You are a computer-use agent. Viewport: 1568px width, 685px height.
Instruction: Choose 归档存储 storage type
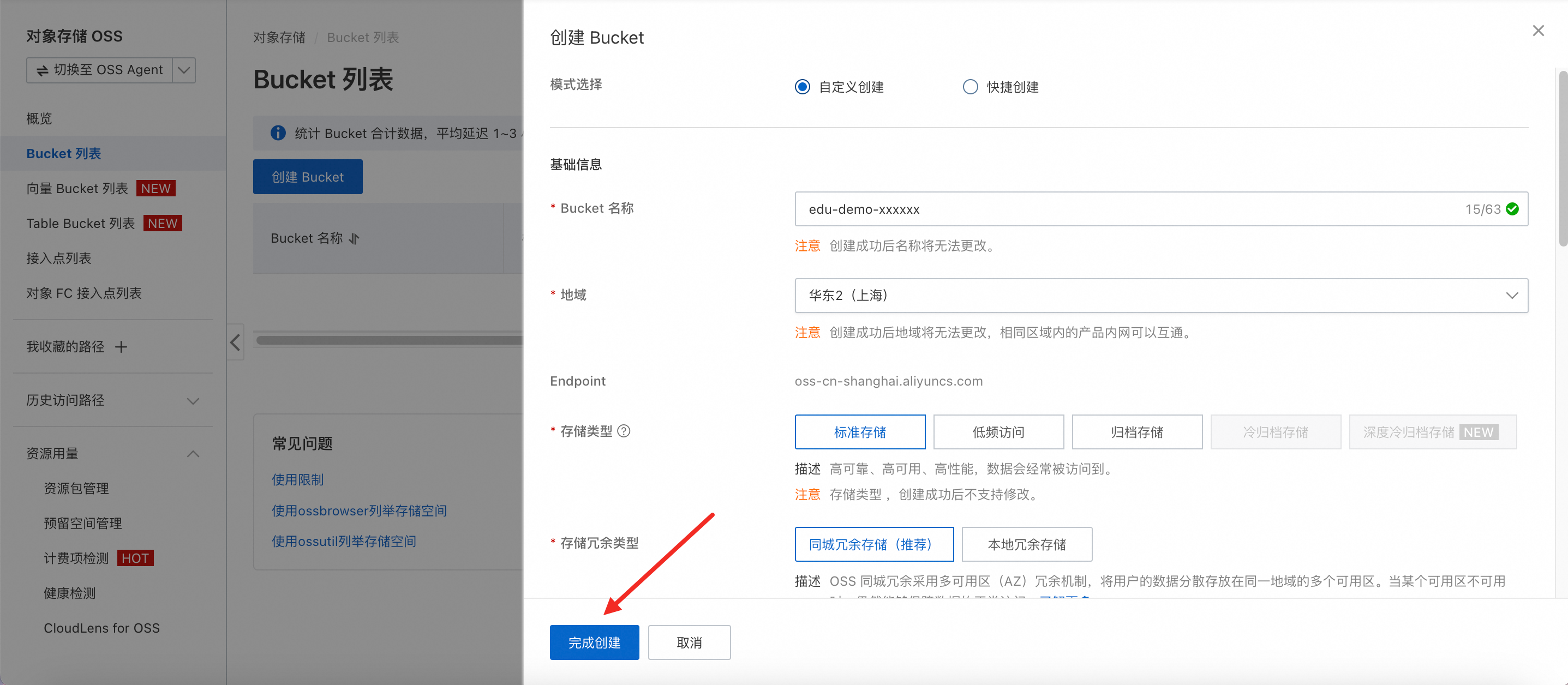click(1136, 432)
